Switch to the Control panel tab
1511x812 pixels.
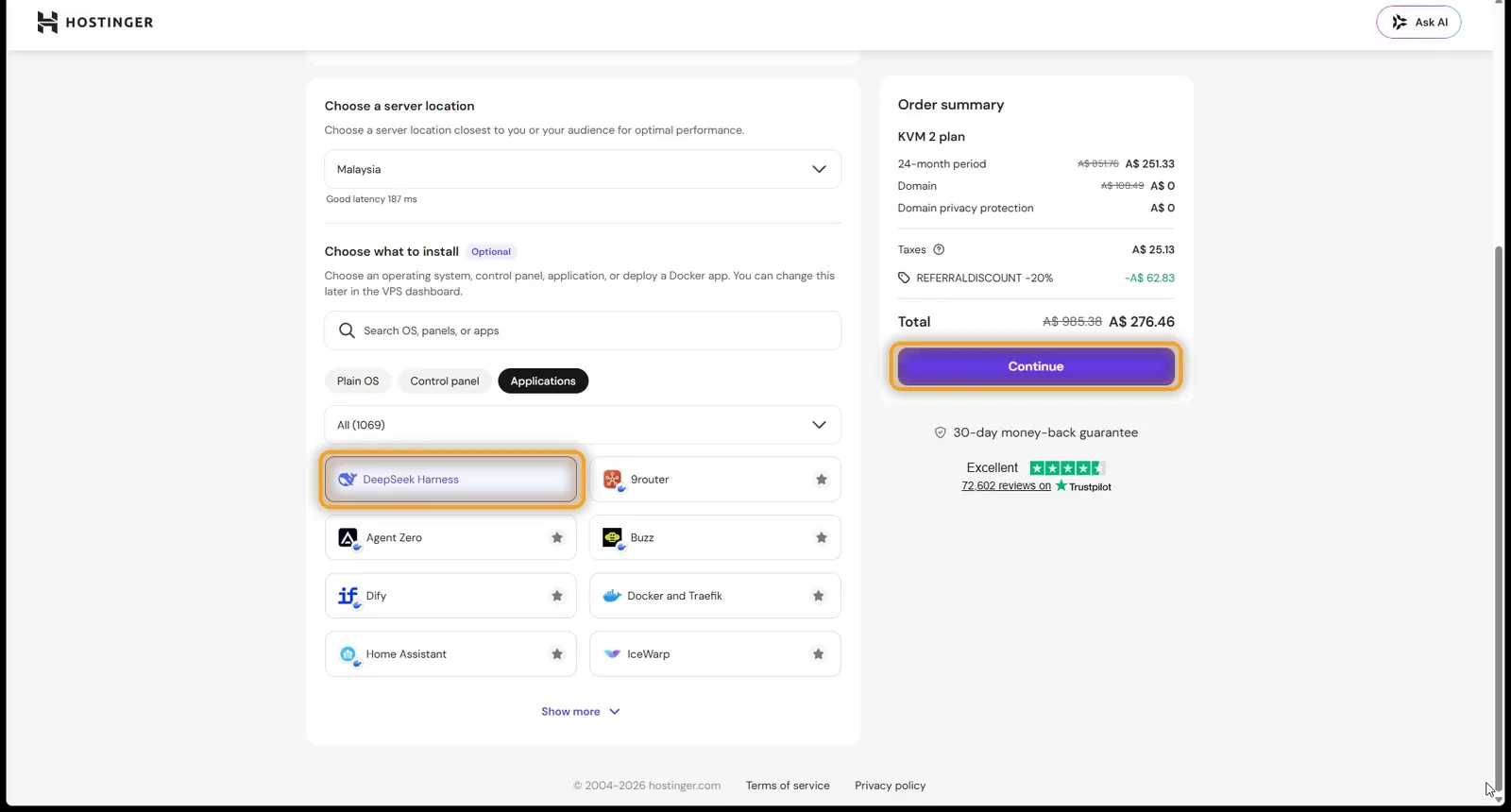click(x=445, y=381)
